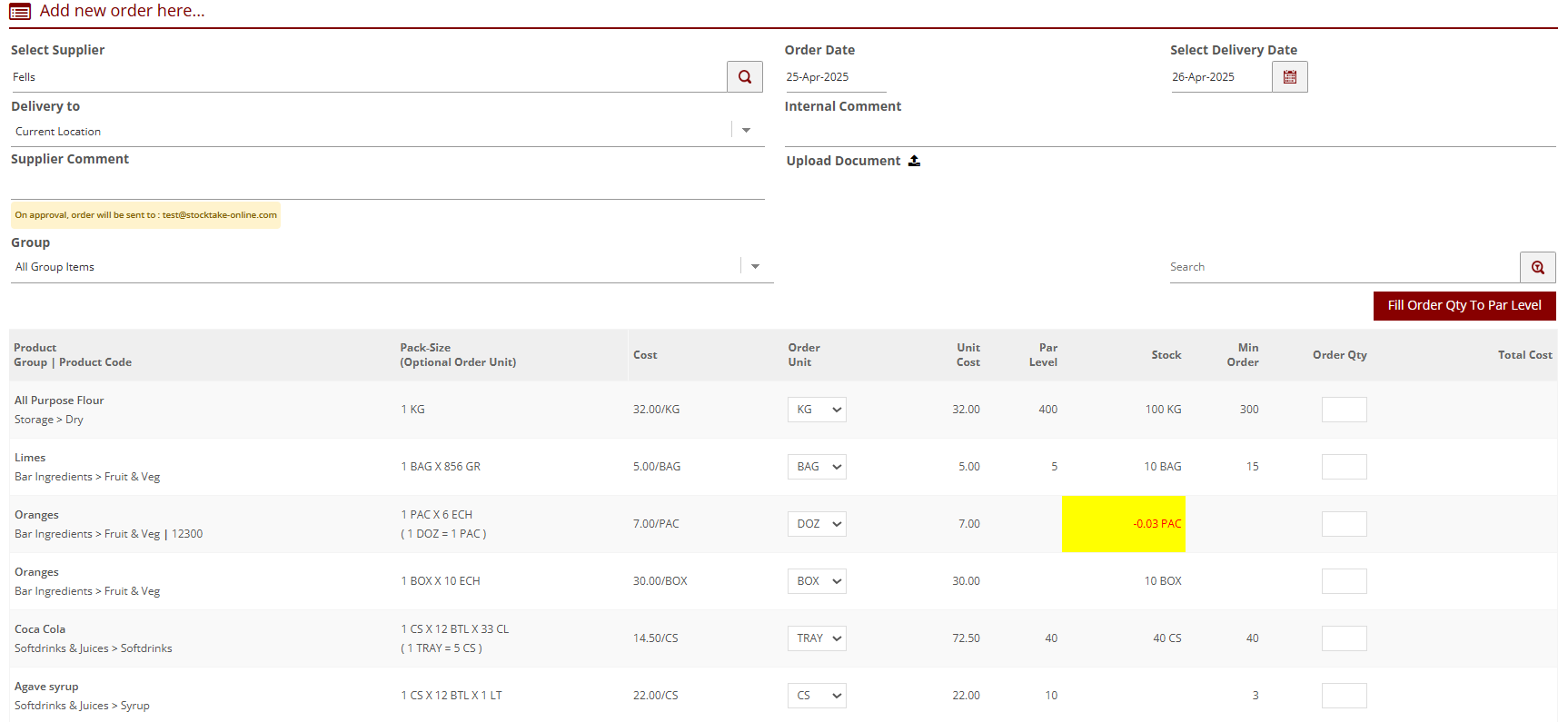Image resolution: width=1568 pixels, height=722 pixels.
Task: Click the Order Date field
Action: point(834,77)
